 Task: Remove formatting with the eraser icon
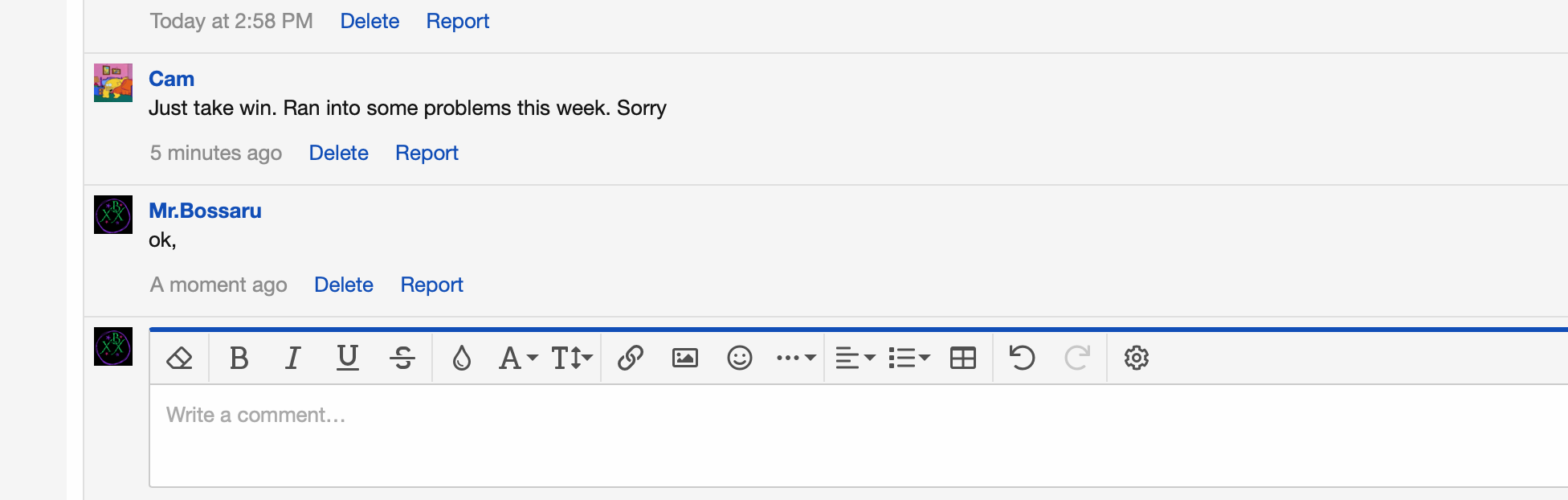[178, 358]
